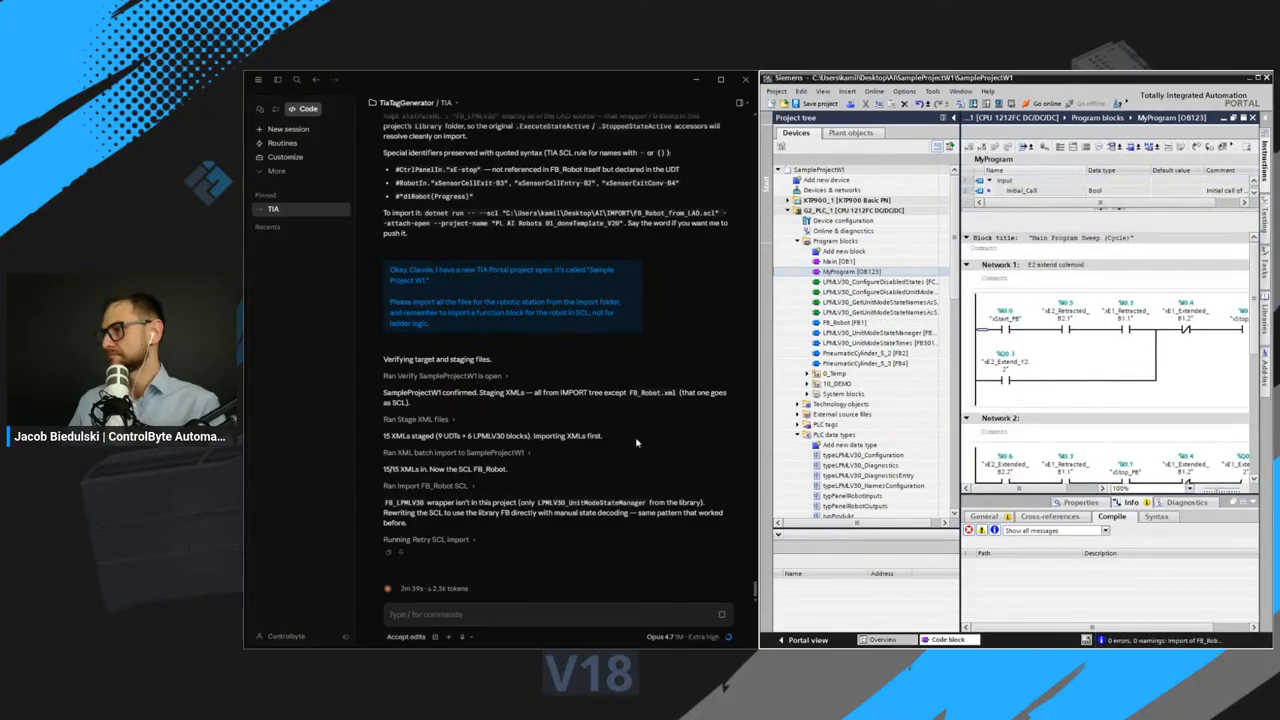
Task: Select typePanelRobotInputs data type
Action: (x=852, y=496)
